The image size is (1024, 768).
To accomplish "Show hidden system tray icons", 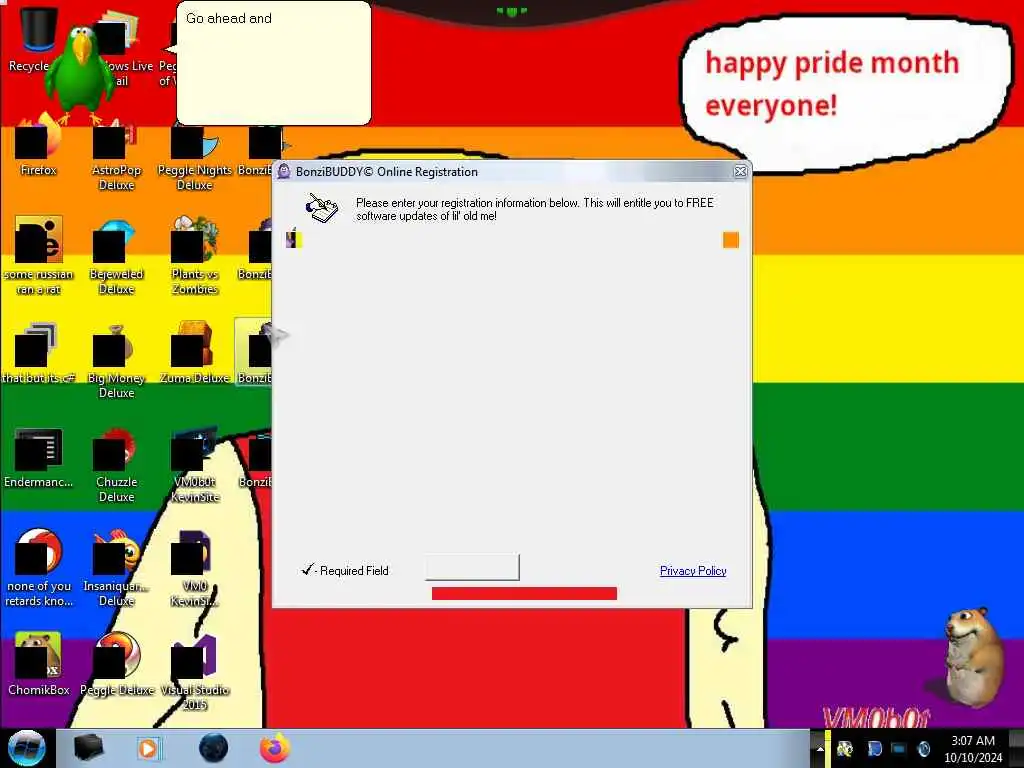I will click(x=820, y=749).
